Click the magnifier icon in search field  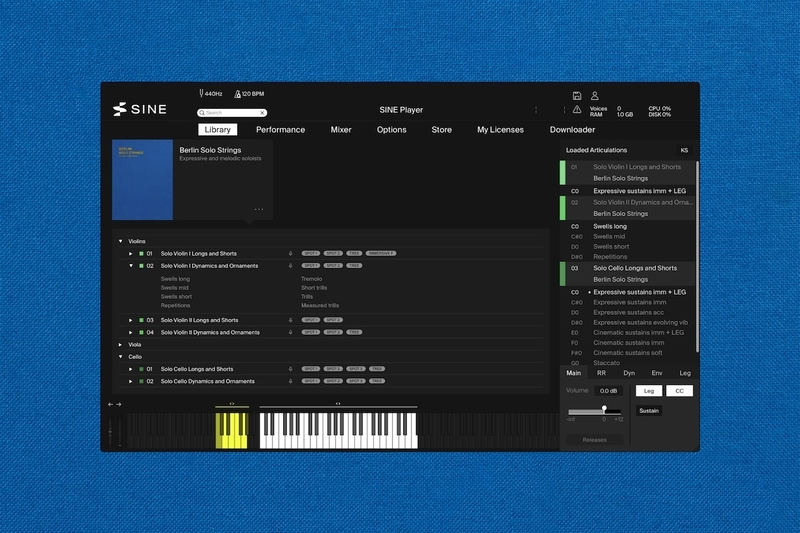pyautogui.click(x=202, y=113)
